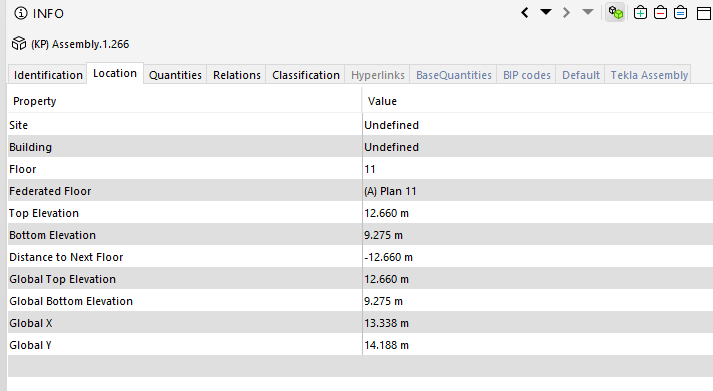Select the (KP) Assembly.1.266 title text

[x=80, y=44]
